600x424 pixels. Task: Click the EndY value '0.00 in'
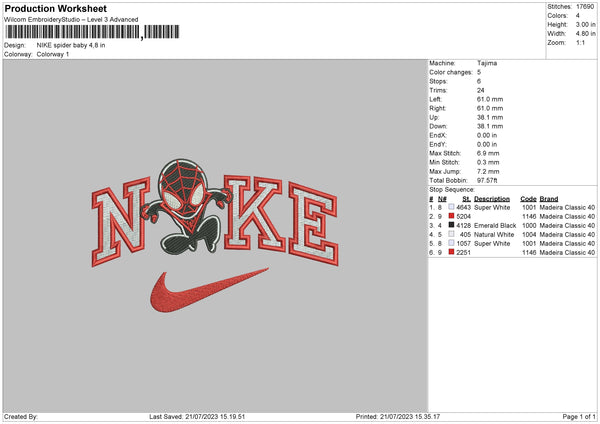487,144
